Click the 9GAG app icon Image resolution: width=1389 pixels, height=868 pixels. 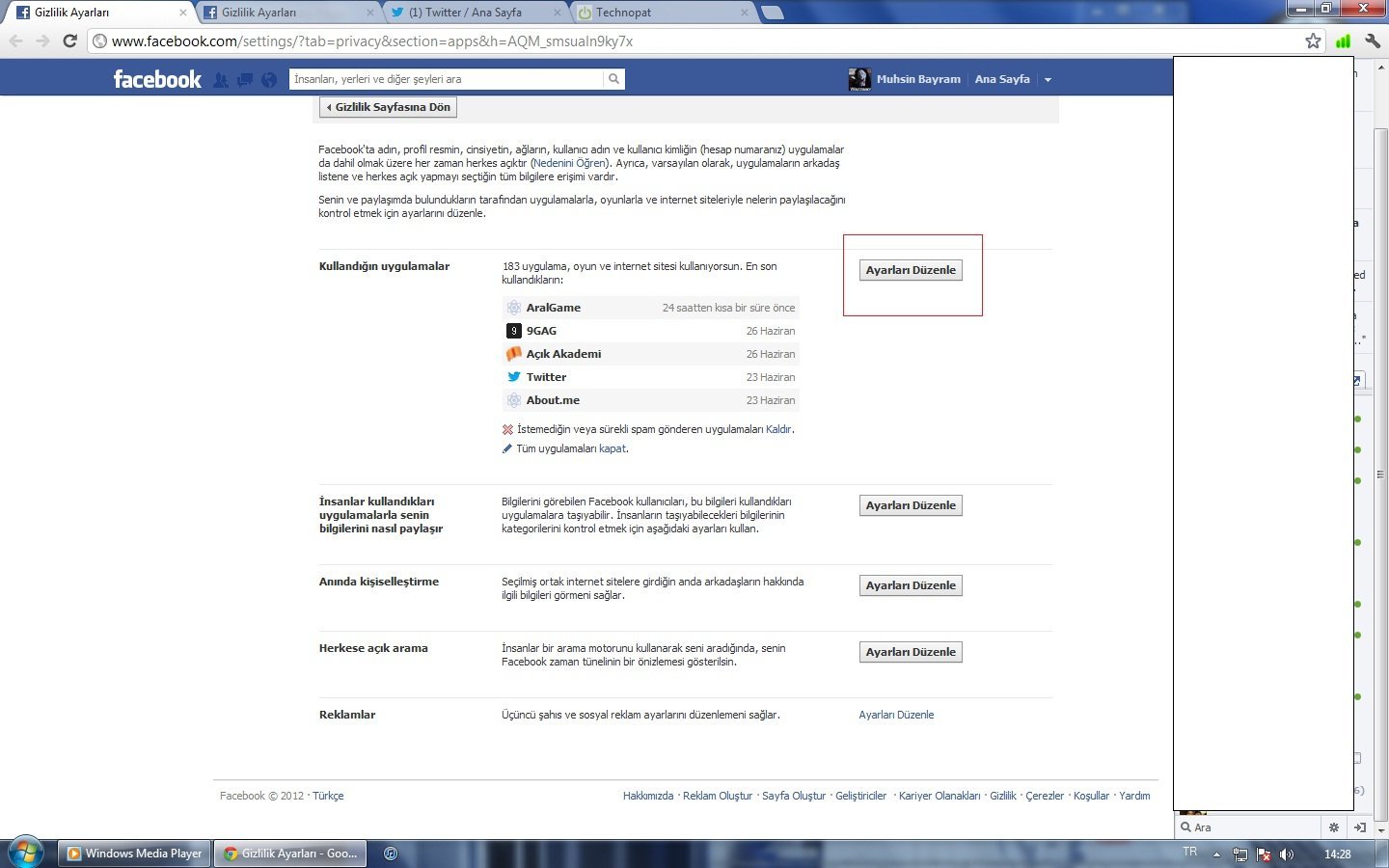[x=514, y=331]
